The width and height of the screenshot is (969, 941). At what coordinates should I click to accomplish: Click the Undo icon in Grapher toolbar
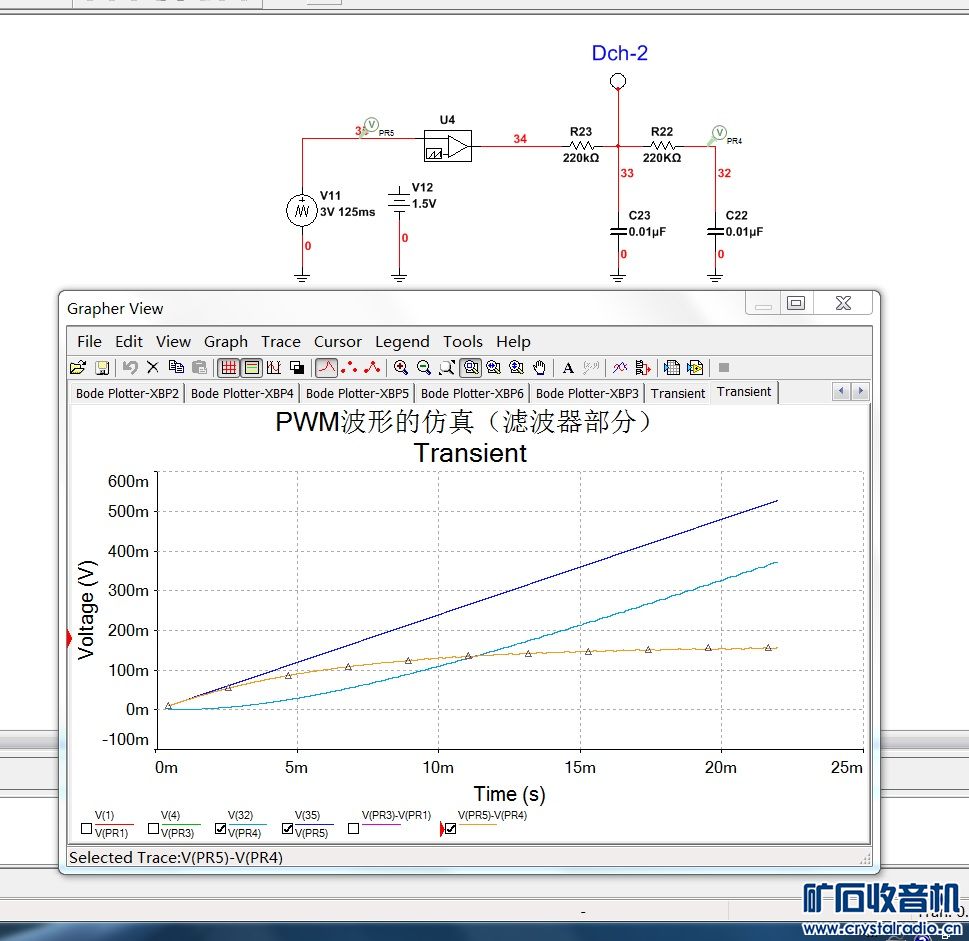point(130,368)
